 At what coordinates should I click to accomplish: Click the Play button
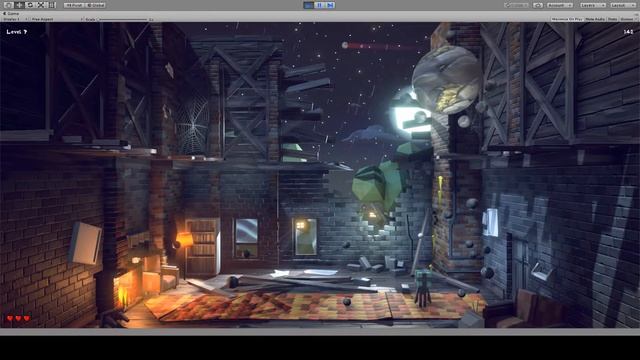click(309, 5)
